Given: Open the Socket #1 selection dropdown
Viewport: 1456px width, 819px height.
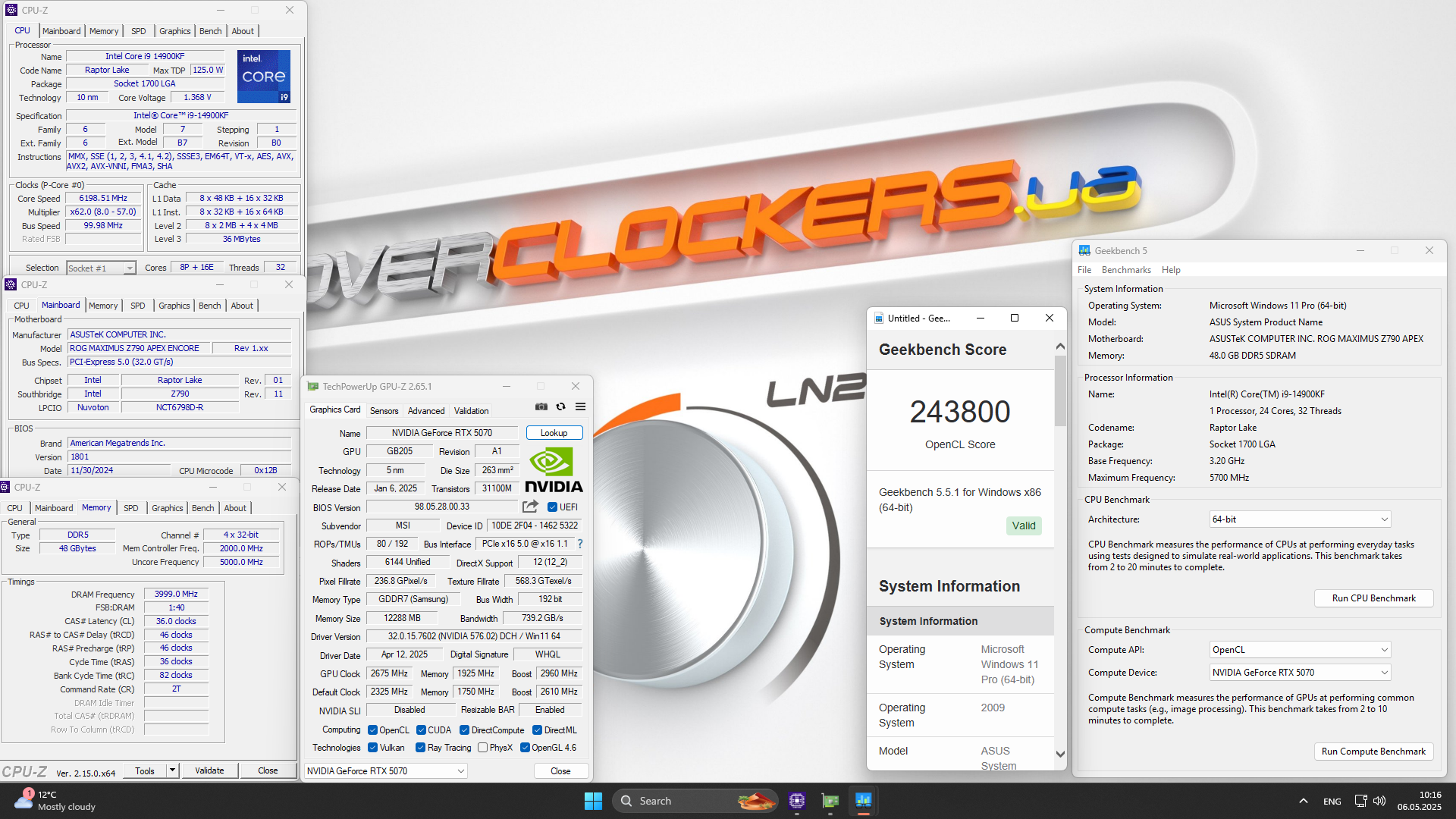Looking at the screenshot, I should 101,268.
